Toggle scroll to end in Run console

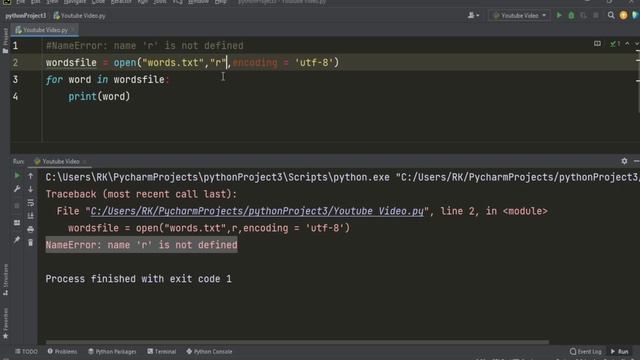[x=31, y=216]
